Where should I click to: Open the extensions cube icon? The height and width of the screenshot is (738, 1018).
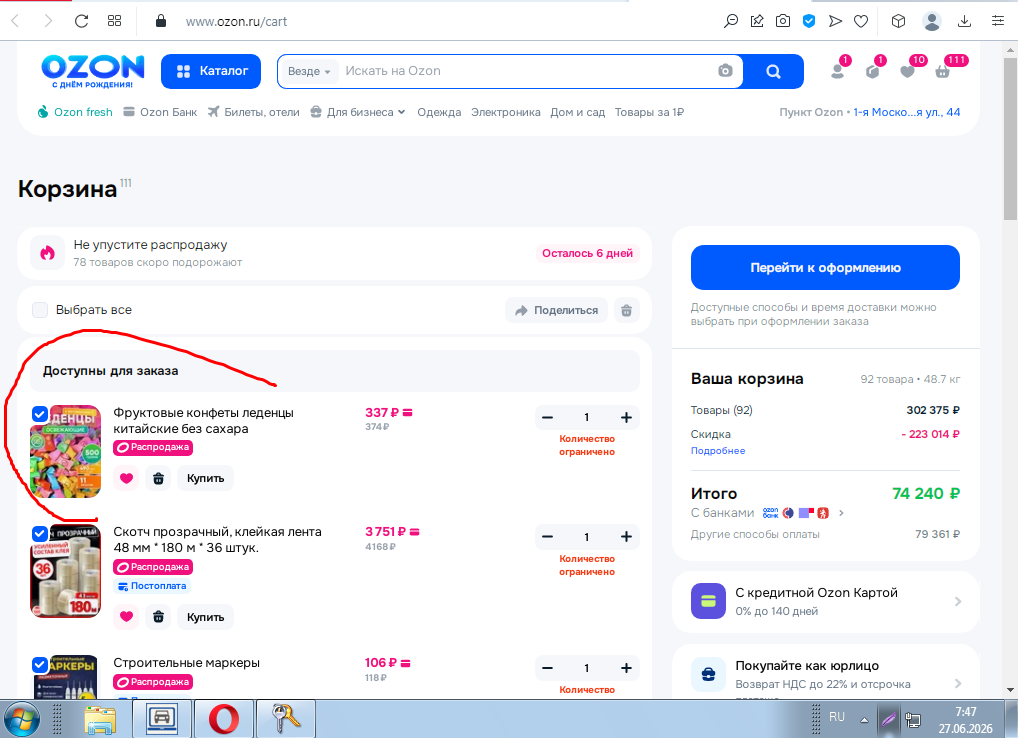point(898,21)
